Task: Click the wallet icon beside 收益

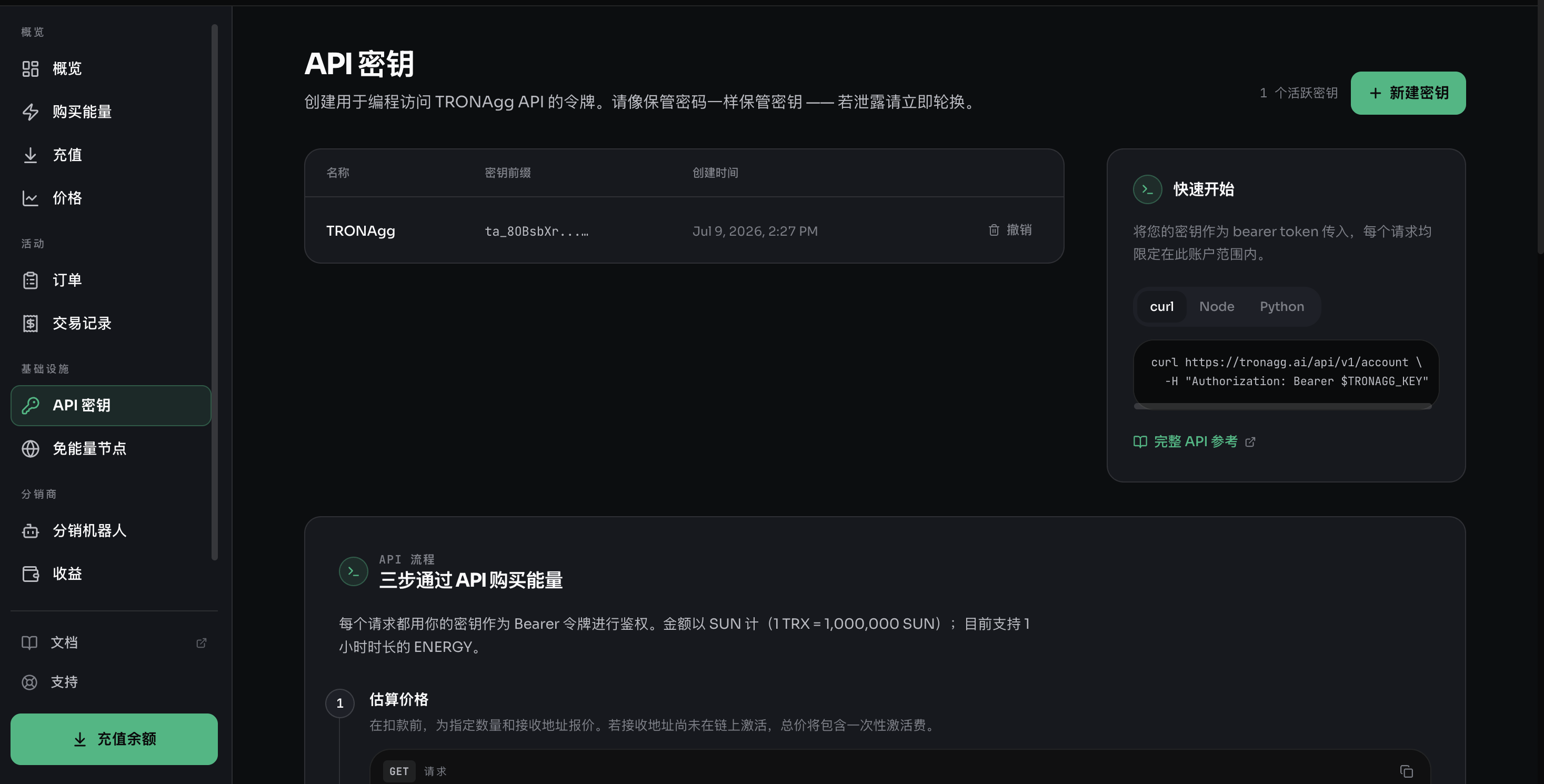Action: [x=30, y=574]
